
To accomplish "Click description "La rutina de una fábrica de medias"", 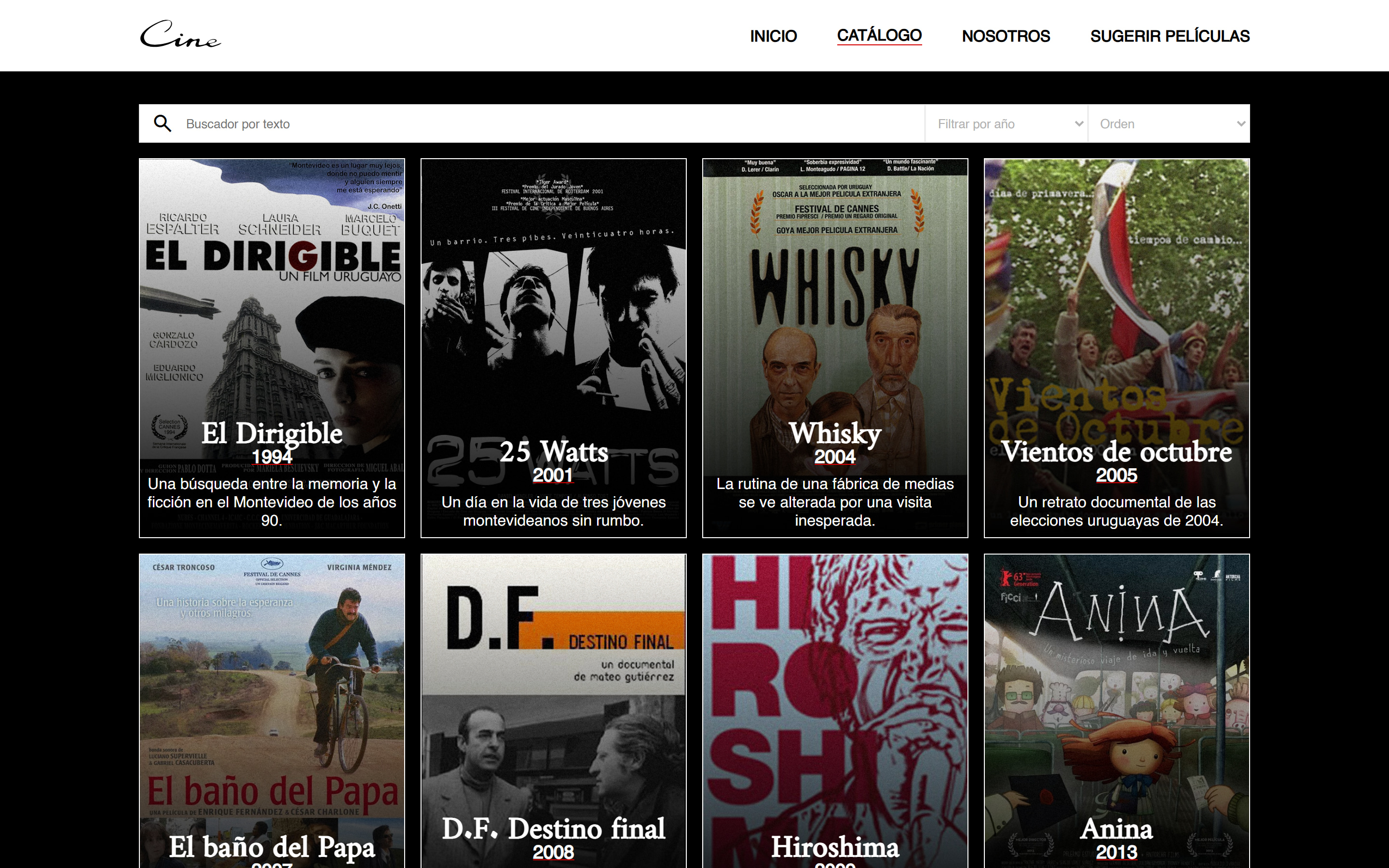I will tap(835, 502).
